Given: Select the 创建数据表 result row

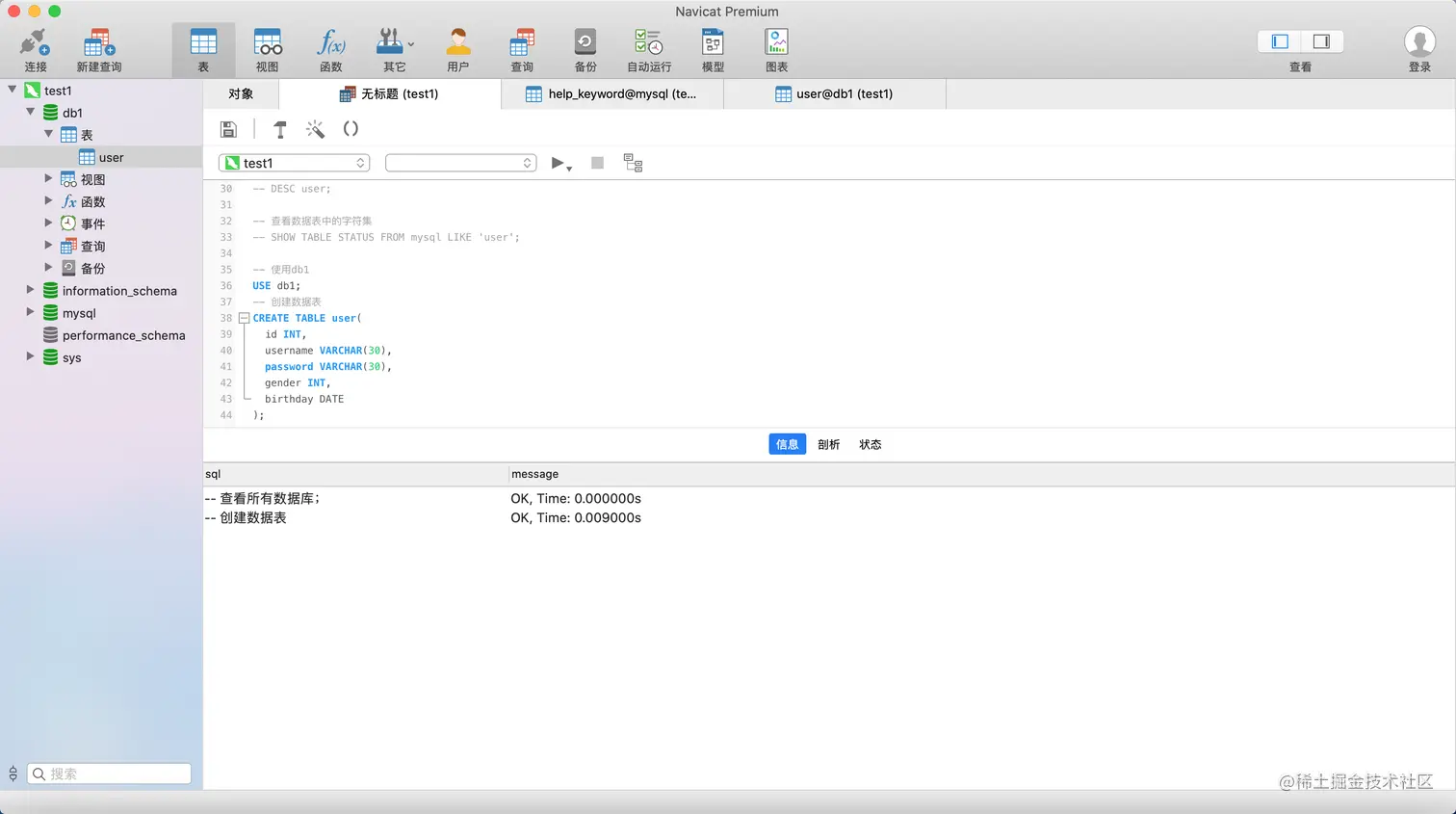Looking at the screenshot, I should pyautogui.click(x=829, y=517).
